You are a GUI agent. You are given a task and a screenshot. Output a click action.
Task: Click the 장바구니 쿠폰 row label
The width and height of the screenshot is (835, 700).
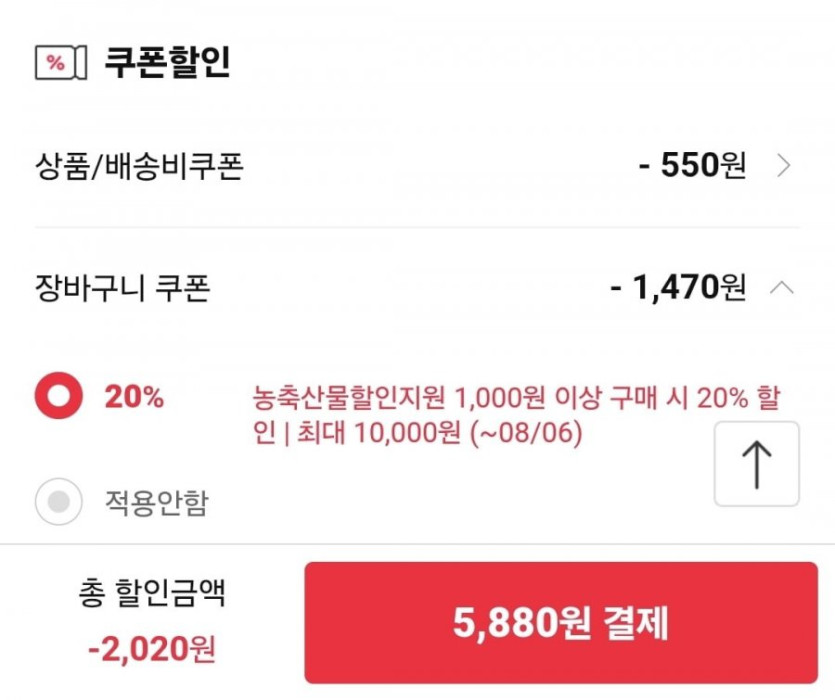coord(122,289)
